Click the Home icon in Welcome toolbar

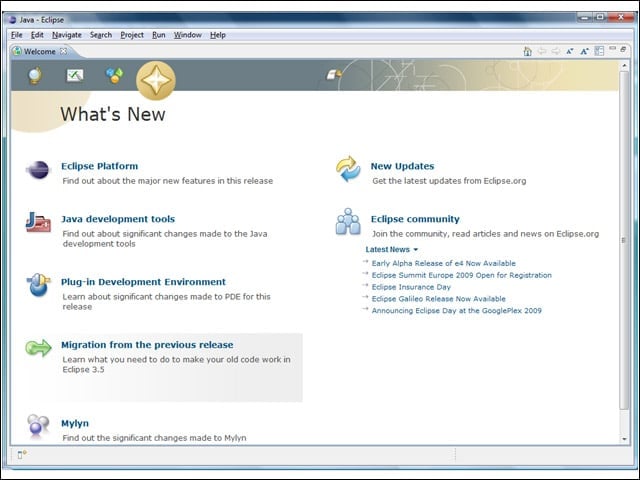(527, 51)
